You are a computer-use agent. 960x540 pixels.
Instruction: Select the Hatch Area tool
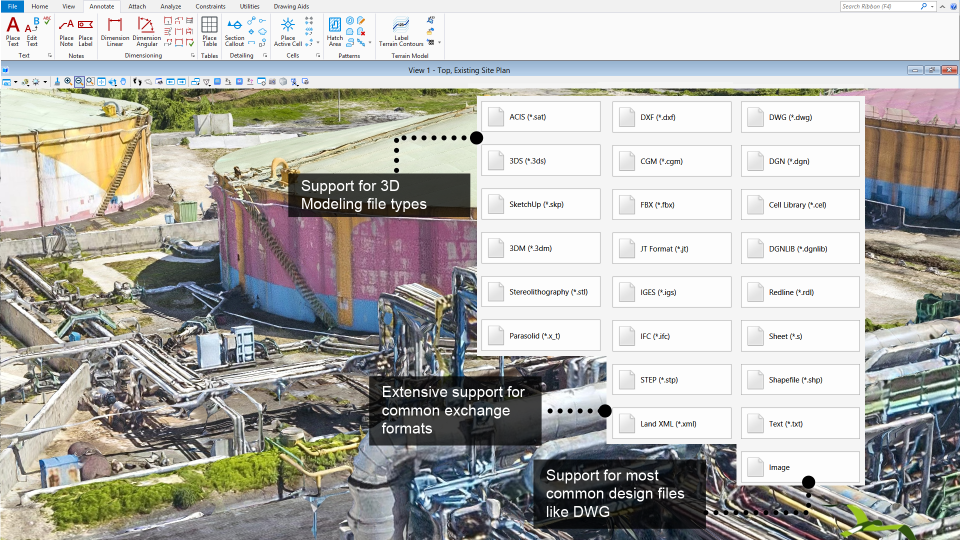335,30
